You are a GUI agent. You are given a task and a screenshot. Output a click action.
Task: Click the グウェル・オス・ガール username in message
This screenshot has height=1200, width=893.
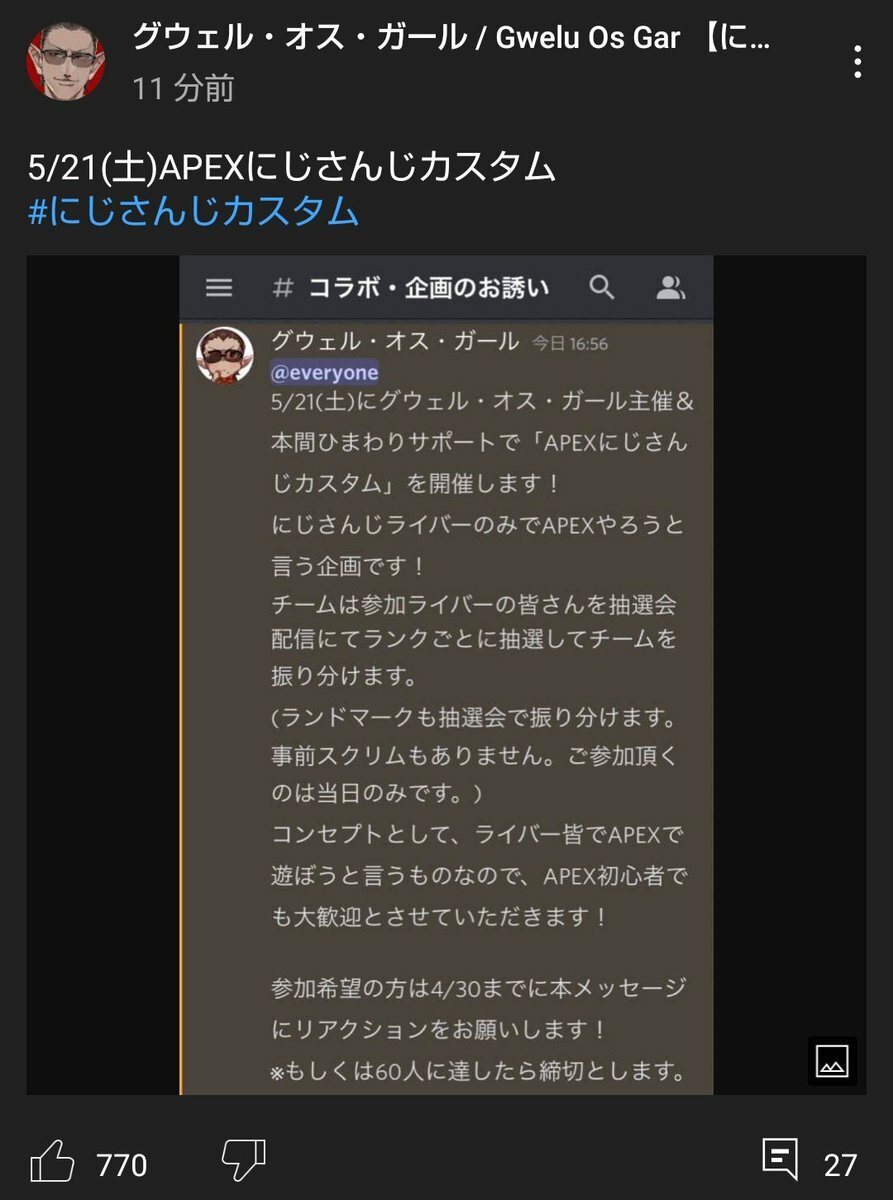pyautogui.click(x=395, y=341)
